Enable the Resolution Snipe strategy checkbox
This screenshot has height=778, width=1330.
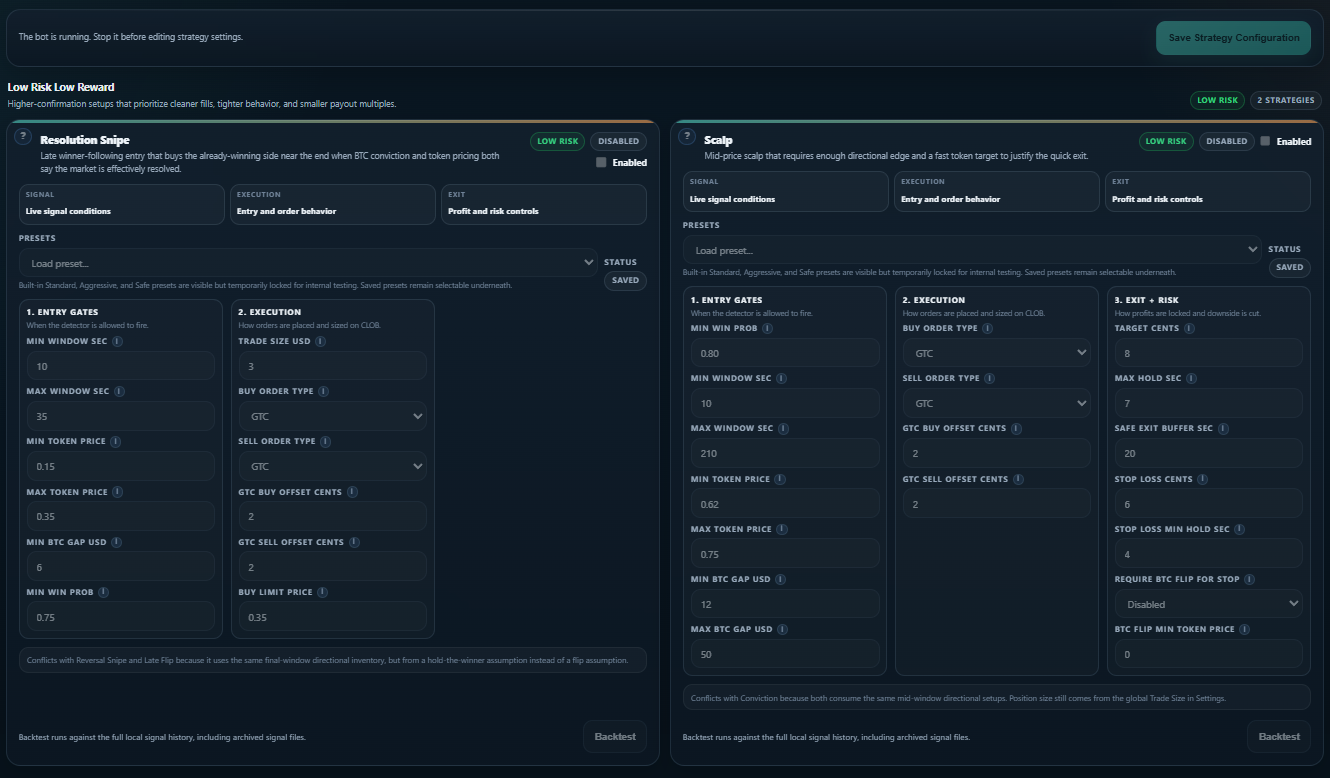599,162
